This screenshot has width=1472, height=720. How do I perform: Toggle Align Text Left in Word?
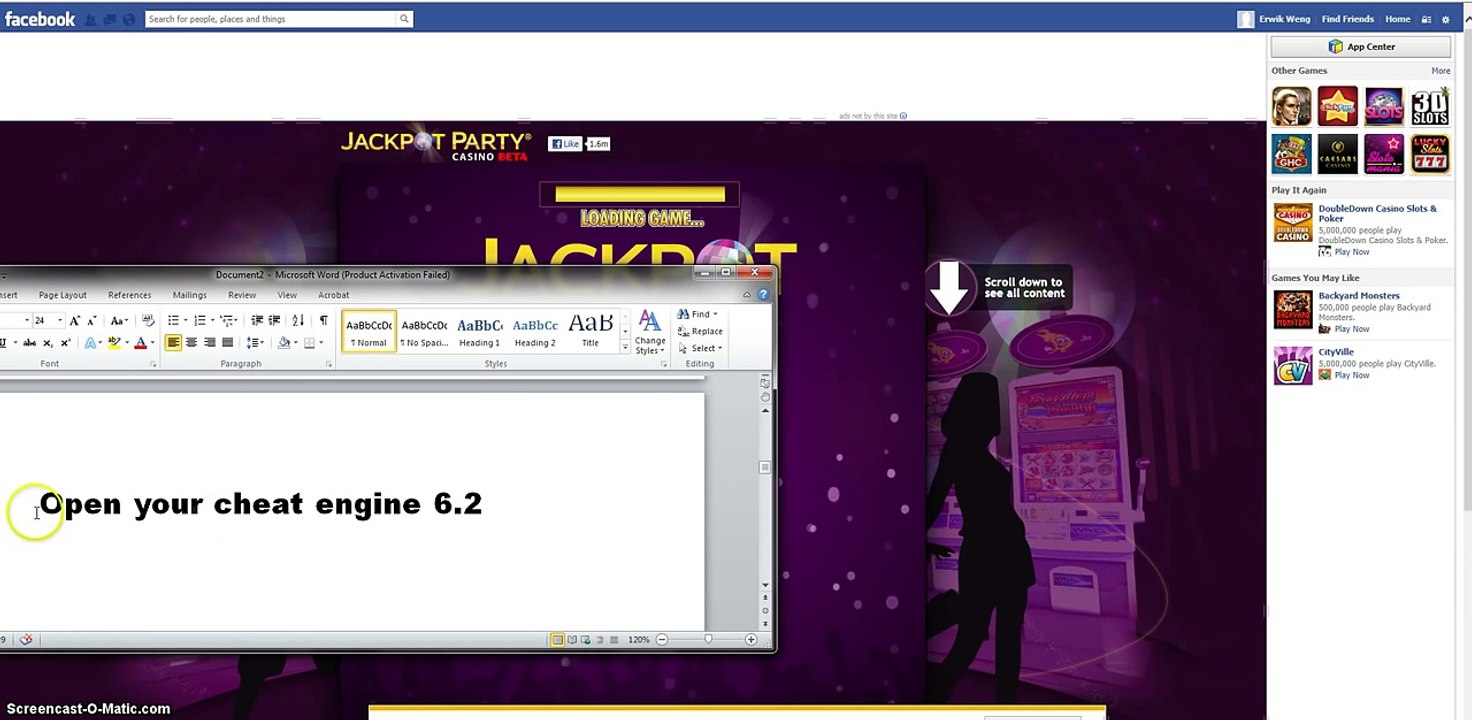[x=173, y=343]
